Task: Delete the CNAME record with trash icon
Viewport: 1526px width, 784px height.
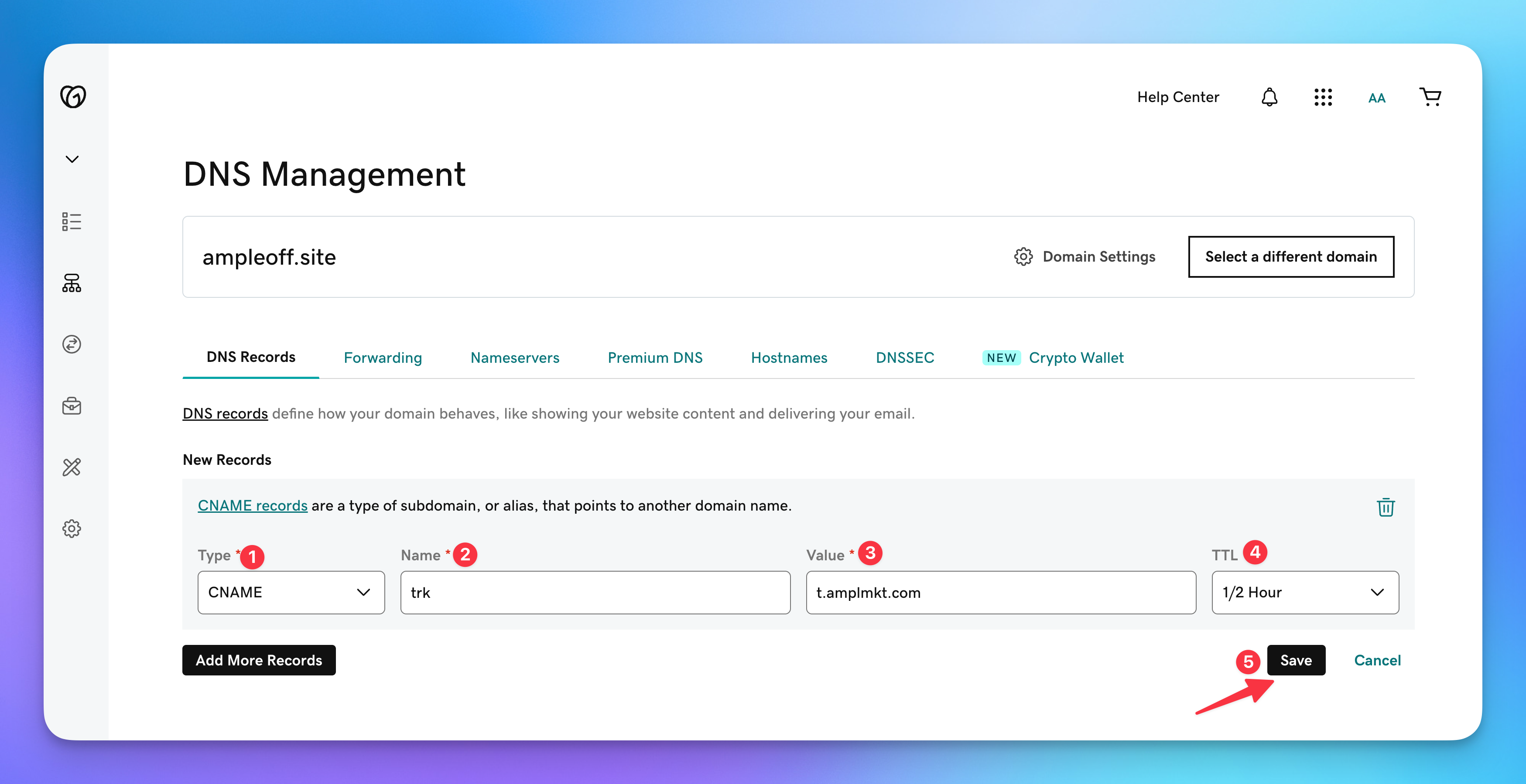Action: [1385, 507]
